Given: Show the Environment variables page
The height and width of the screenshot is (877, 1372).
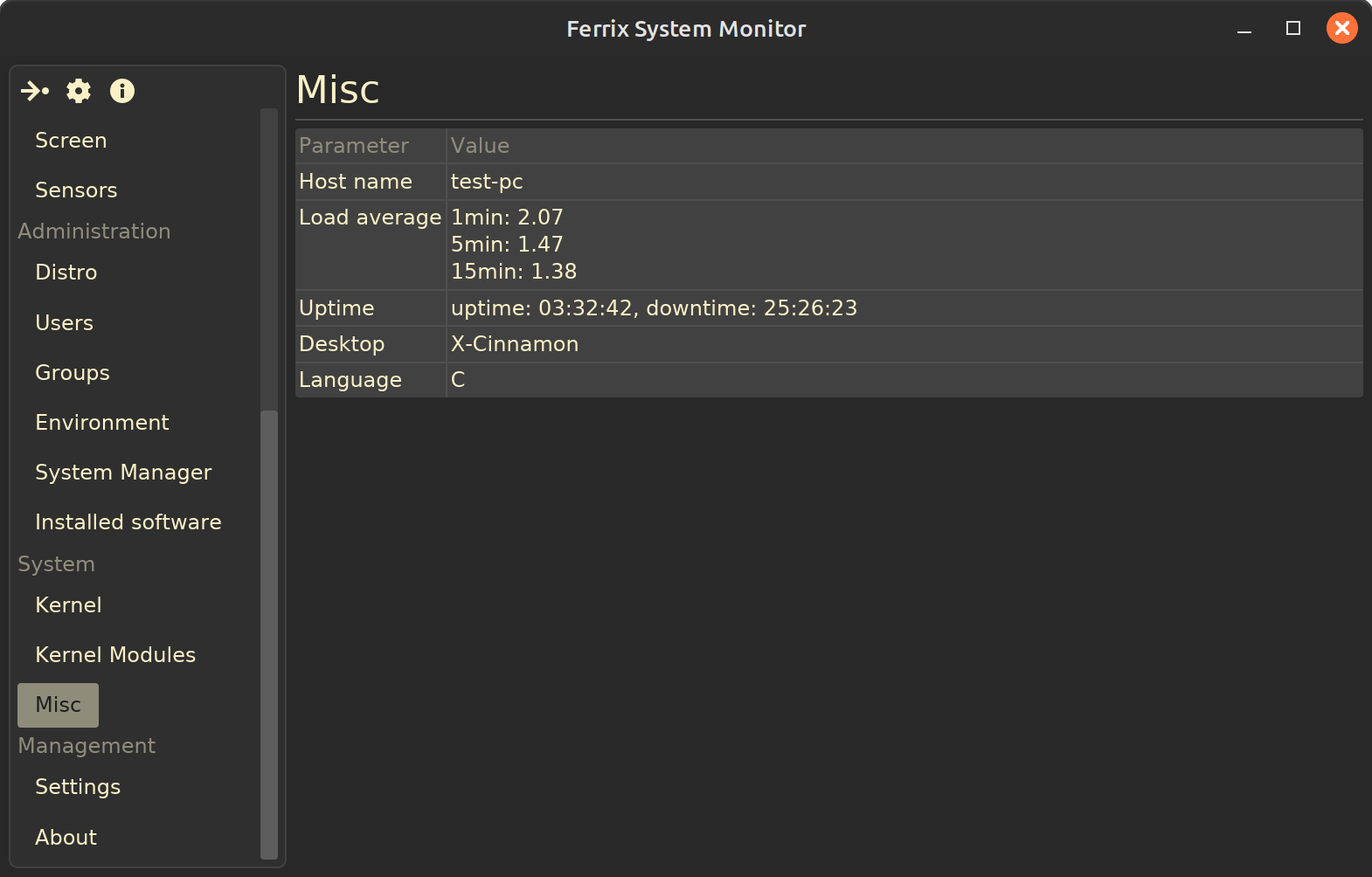Looking at the screenshot, I should coord(102,423).
